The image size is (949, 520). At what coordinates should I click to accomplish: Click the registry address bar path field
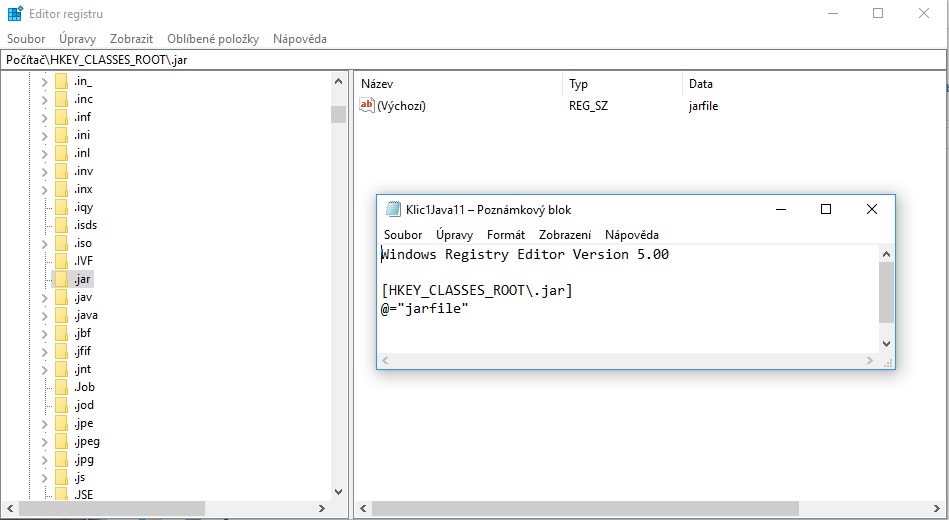tap(473, 60)
